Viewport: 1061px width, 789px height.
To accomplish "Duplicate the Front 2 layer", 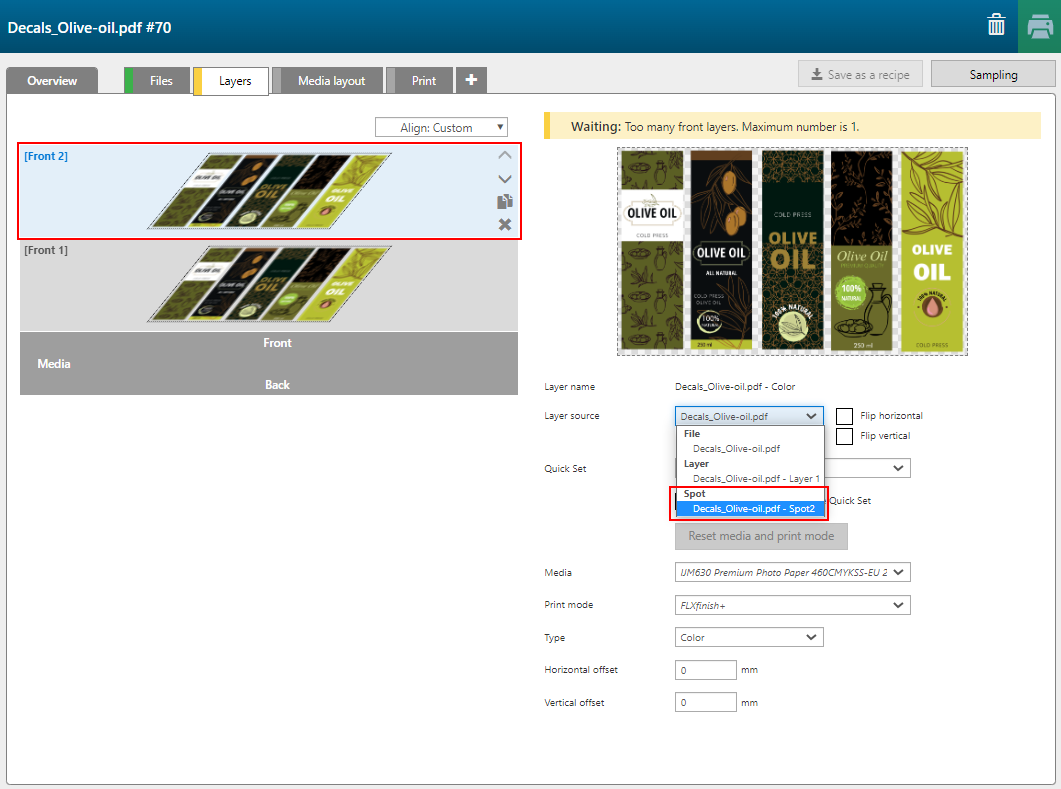I will click(505, 201).
